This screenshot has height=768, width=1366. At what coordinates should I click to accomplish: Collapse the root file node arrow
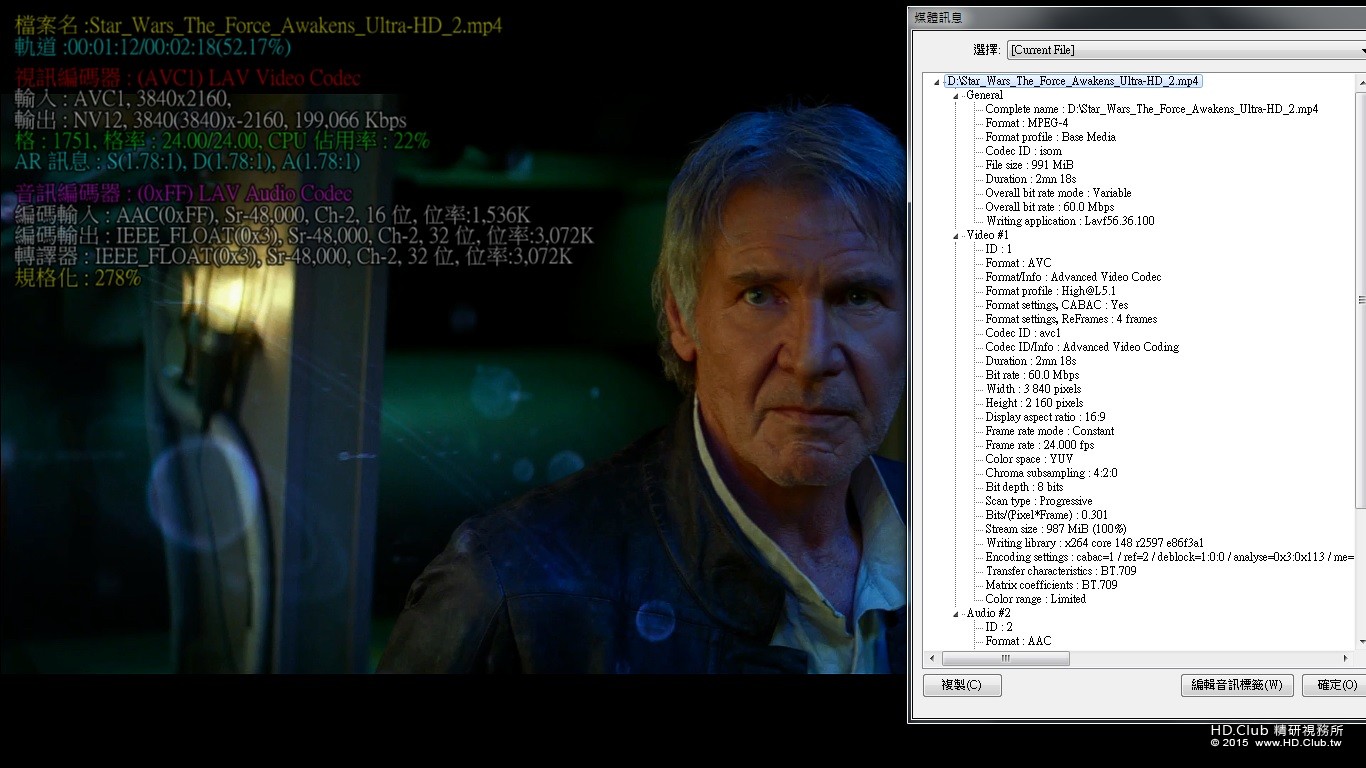pyautogui.click(x=937, y=82)
